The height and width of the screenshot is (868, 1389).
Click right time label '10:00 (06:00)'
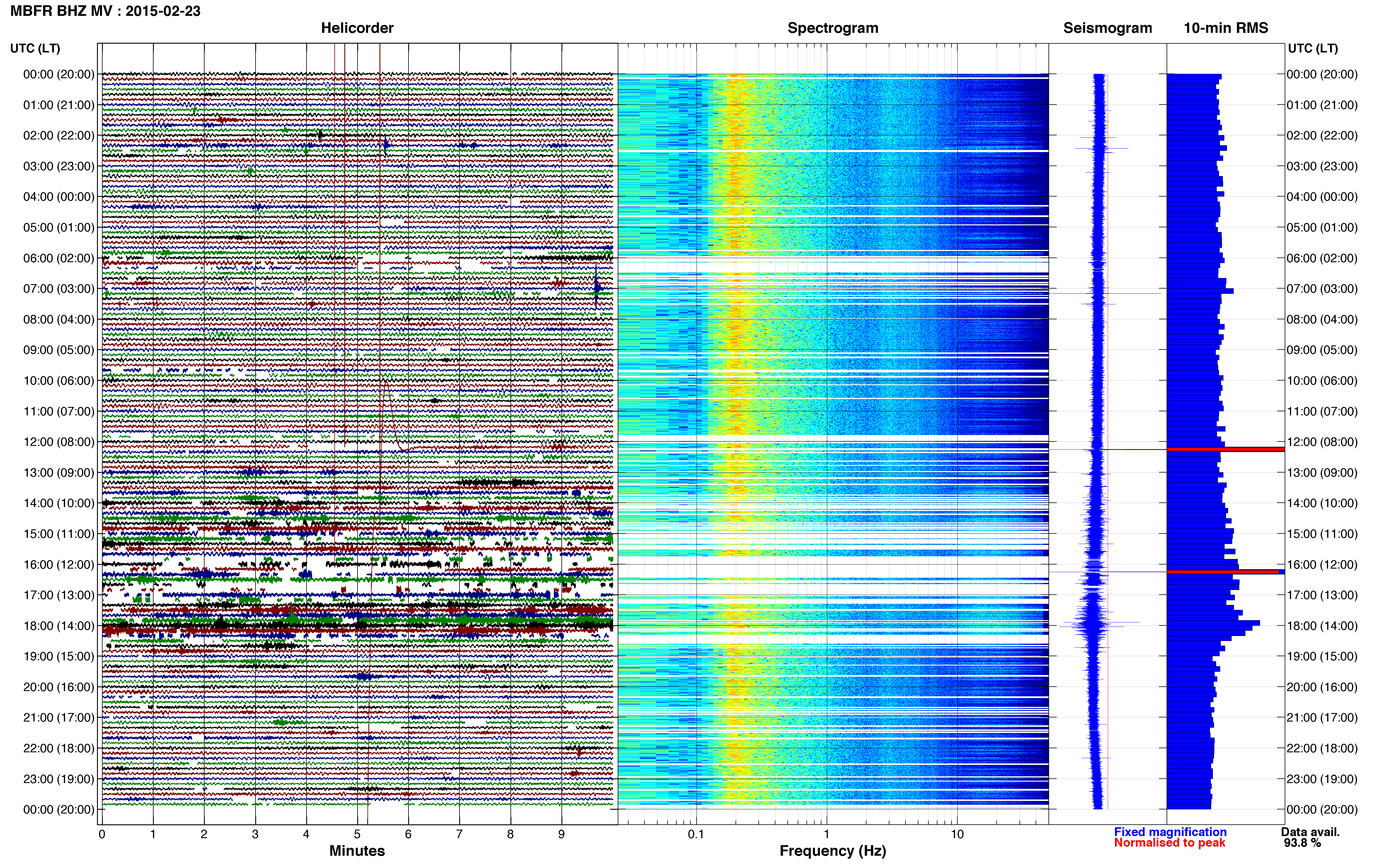tap(1322, 381)
